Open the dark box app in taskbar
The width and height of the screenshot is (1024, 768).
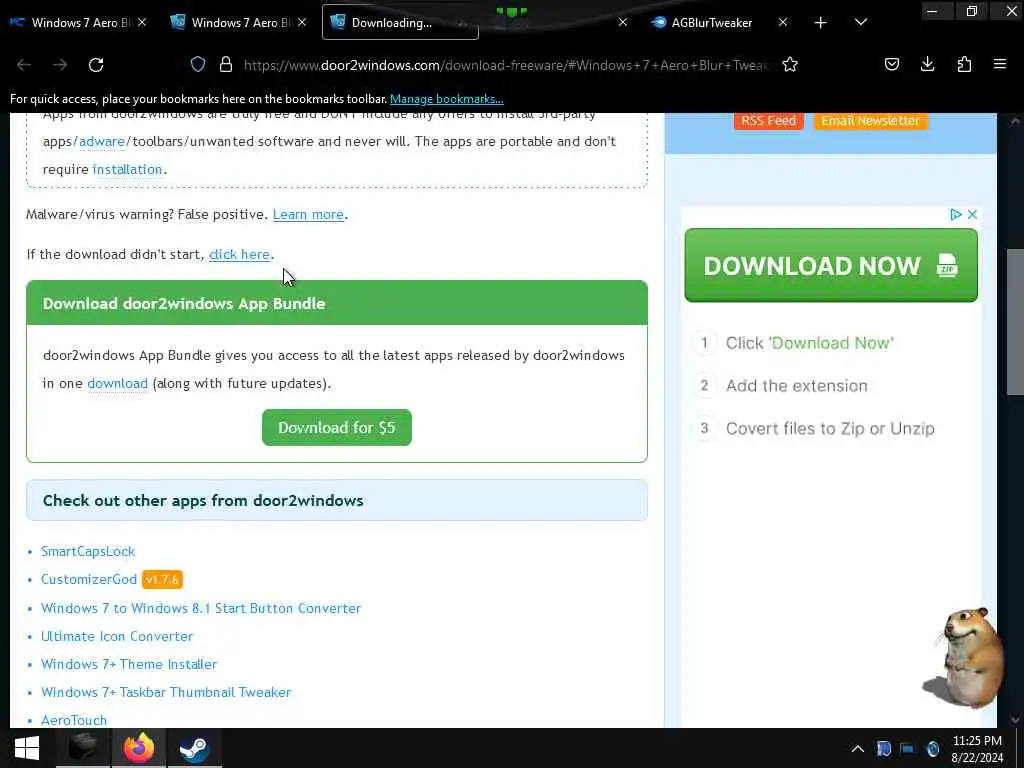(83, 748)
